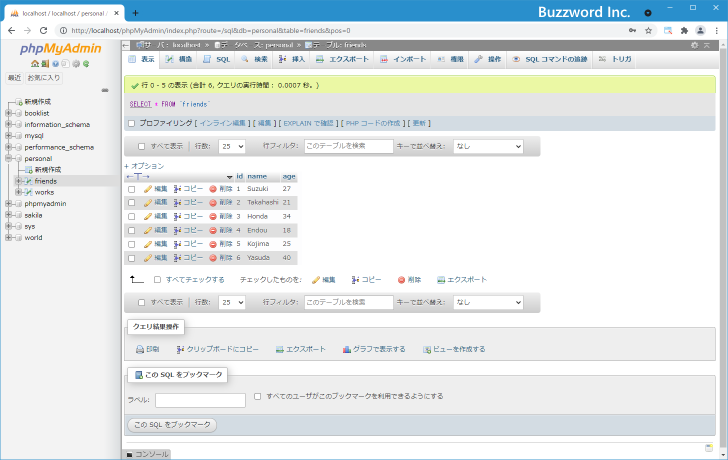Click create view (ビューを作成する) icon
This screenshot has width=728, height=460.
click(x=427, y=350)
